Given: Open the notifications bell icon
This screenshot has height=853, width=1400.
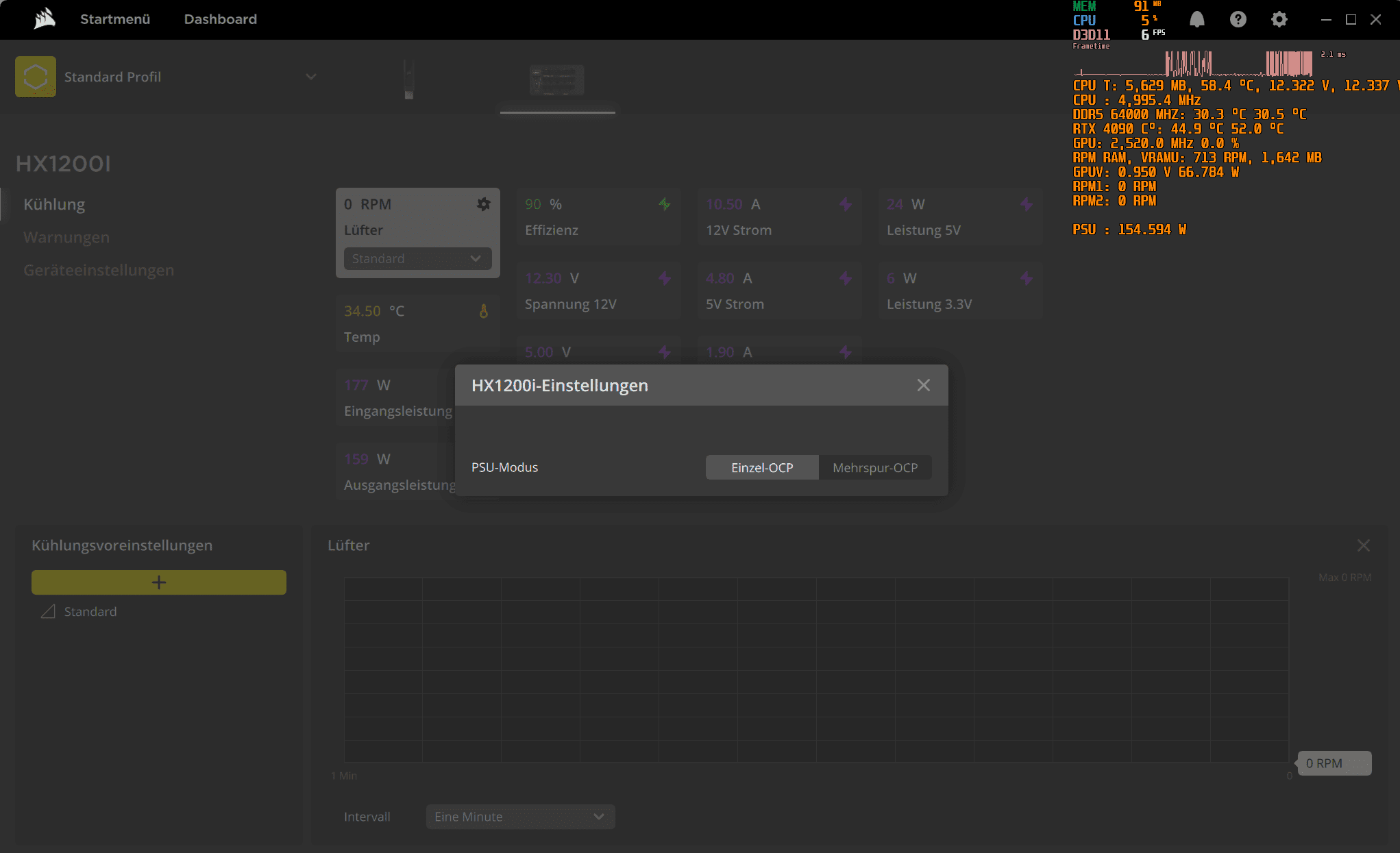Looking at the screenshot, I should pos(1196,19).
